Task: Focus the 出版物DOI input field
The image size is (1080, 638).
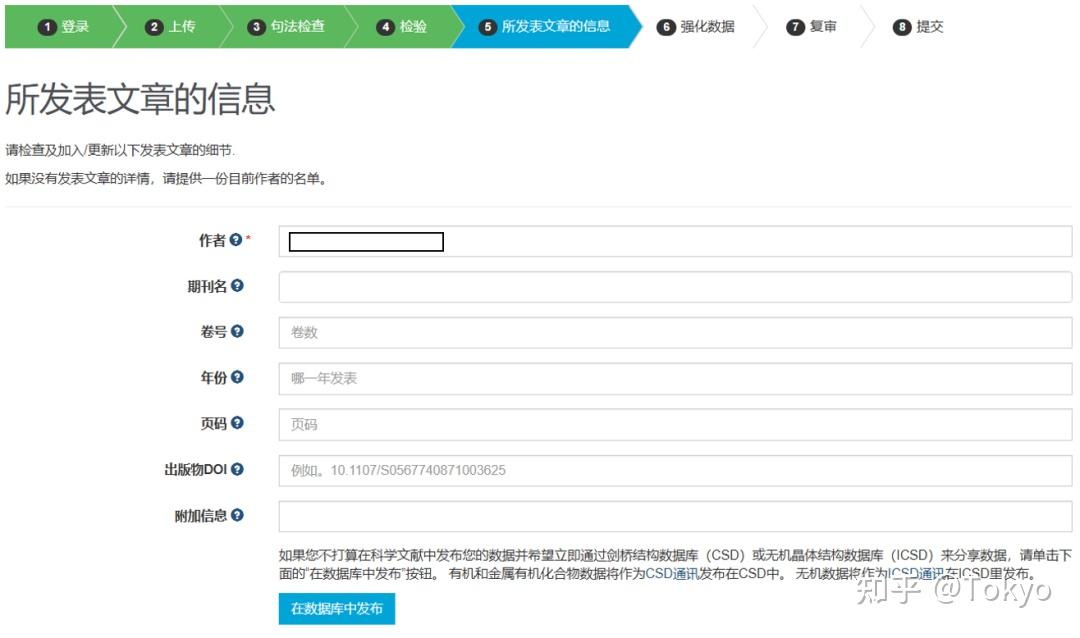Action: tap(675, 471)
